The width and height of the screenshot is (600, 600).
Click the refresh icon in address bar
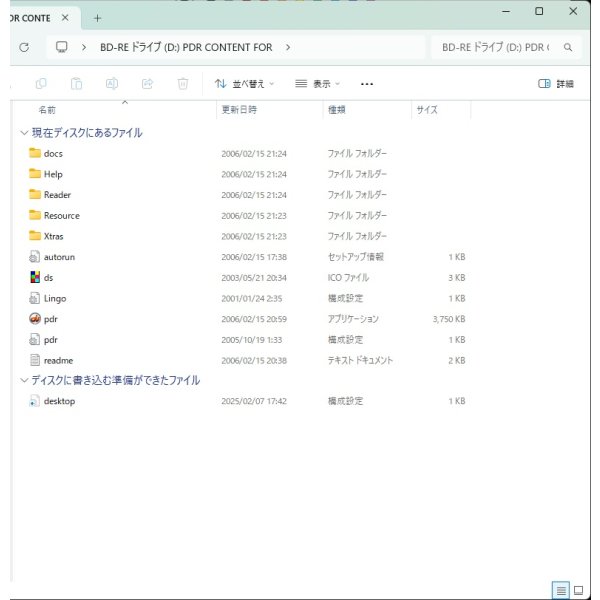click(x=24, y=47)
